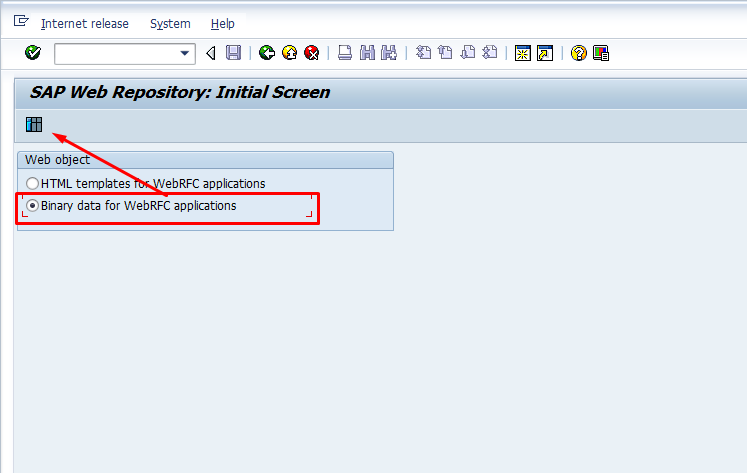Open the Help menu
Viewport: 747px width, 473px height.
coord(222,23)
